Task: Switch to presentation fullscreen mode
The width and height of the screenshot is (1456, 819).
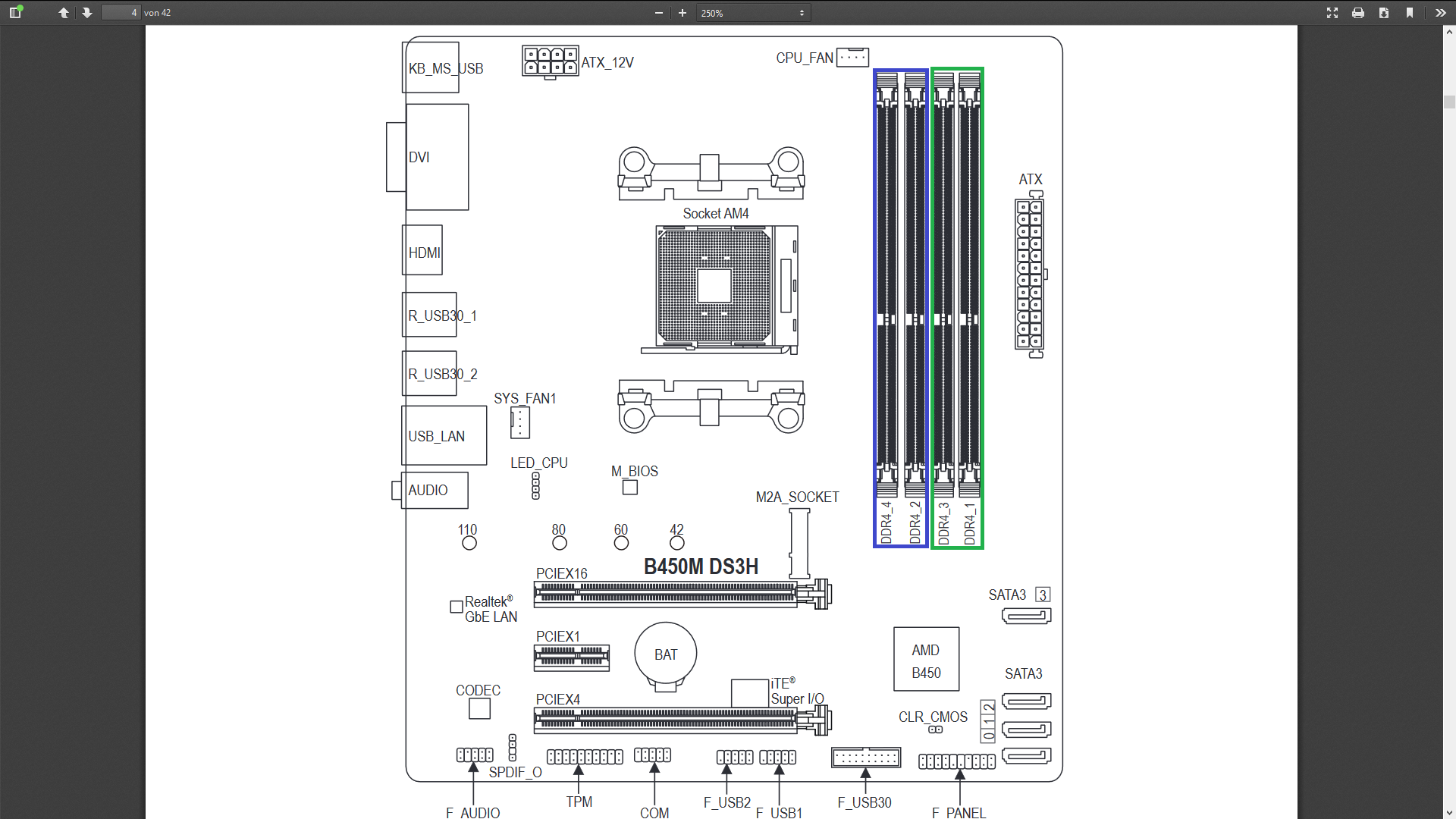Action: (1332, 12)
